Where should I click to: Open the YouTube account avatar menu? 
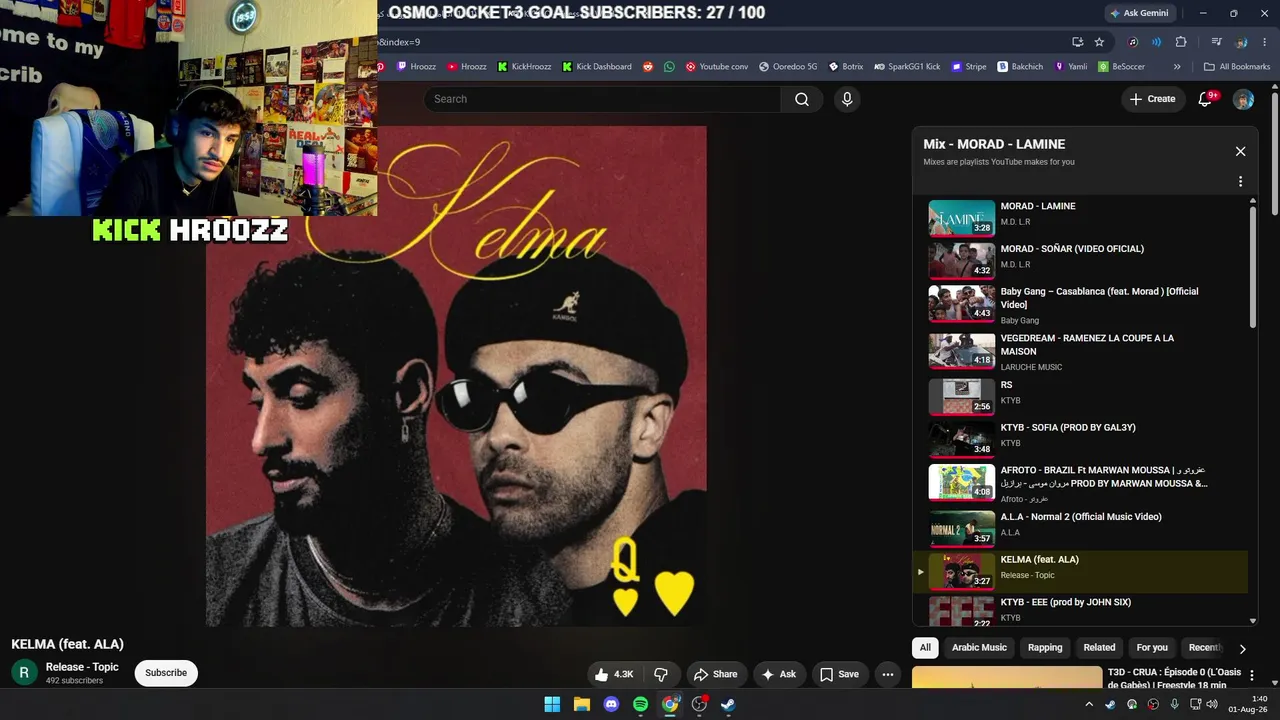click(x=1243, y=99)
